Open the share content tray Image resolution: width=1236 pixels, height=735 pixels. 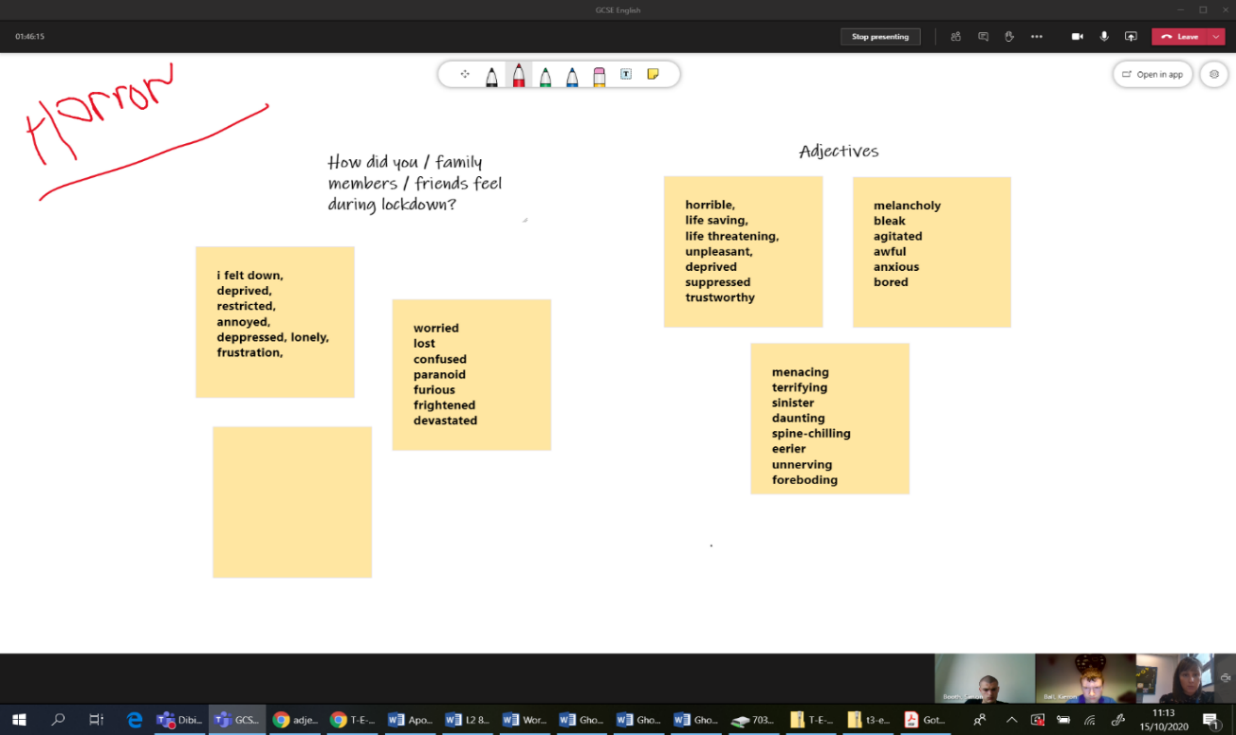(x=1131, y=37)
